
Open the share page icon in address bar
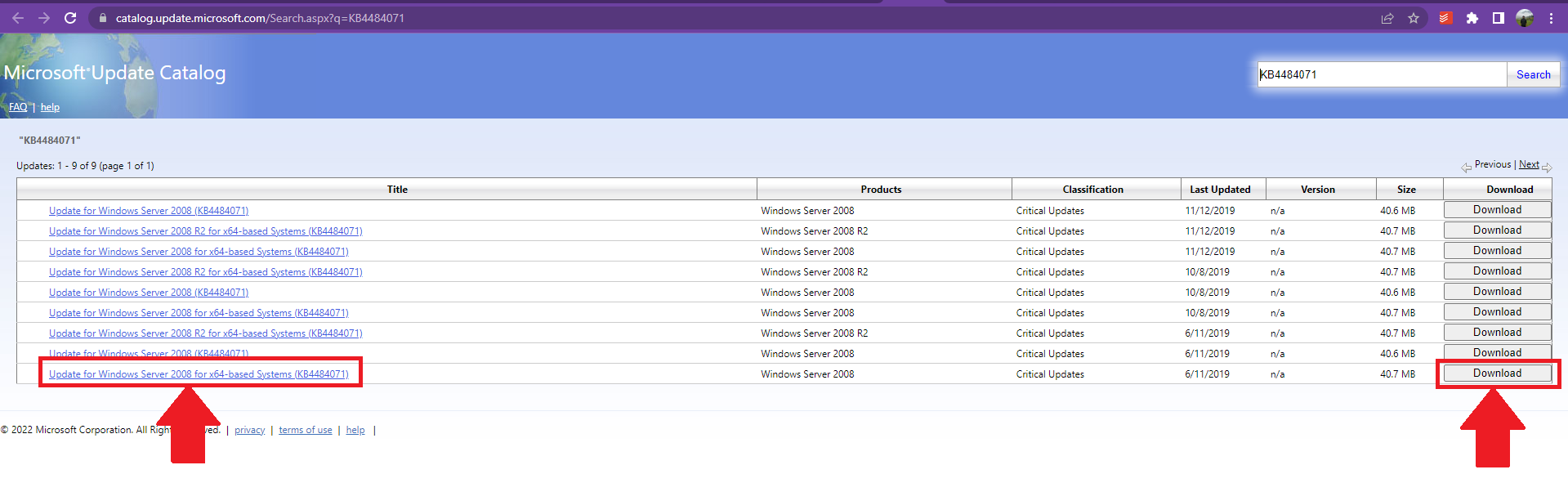1387,18
